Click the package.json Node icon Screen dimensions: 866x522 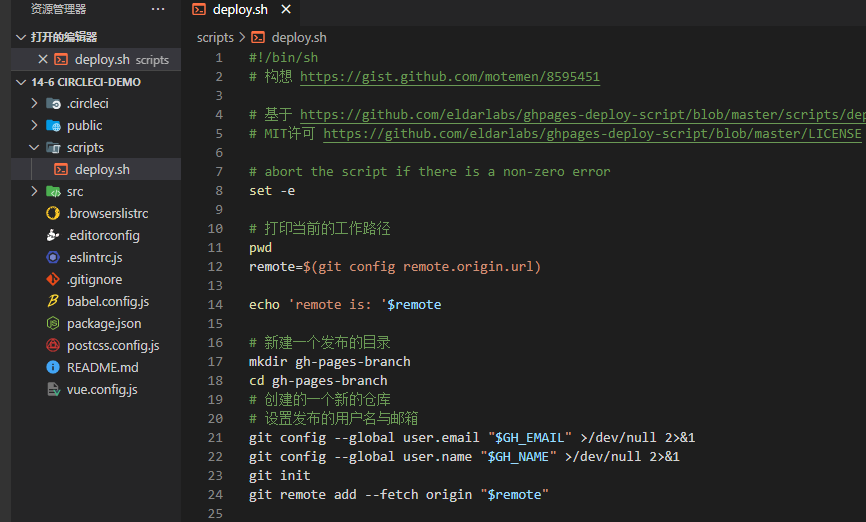(x=53, y=323)
